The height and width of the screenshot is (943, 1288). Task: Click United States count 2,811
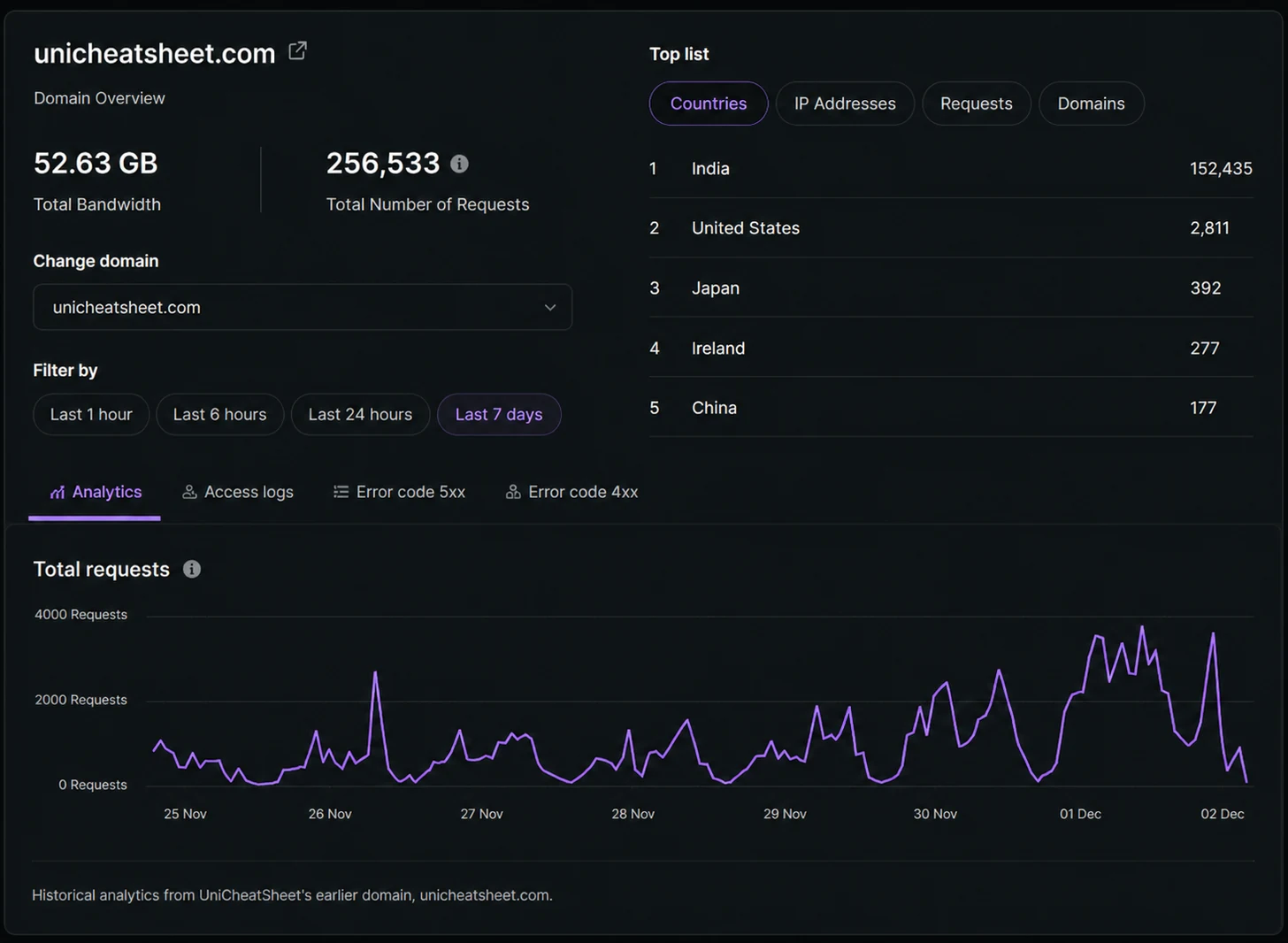(x=1209, y=228)
